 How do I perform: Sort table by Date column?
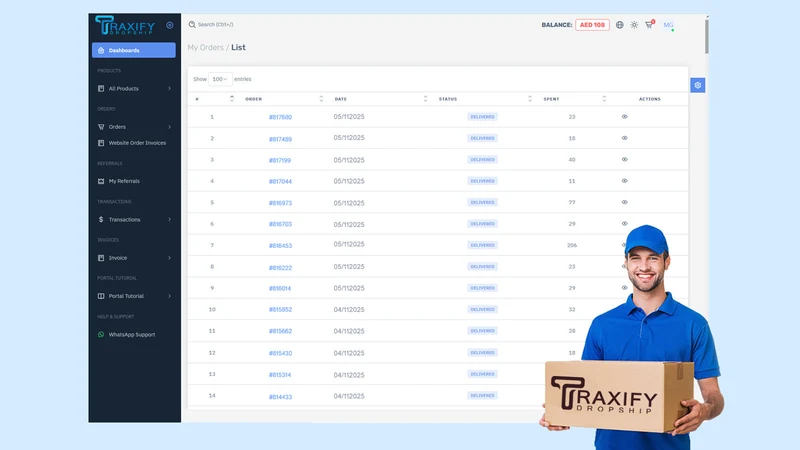coord(425,98)
